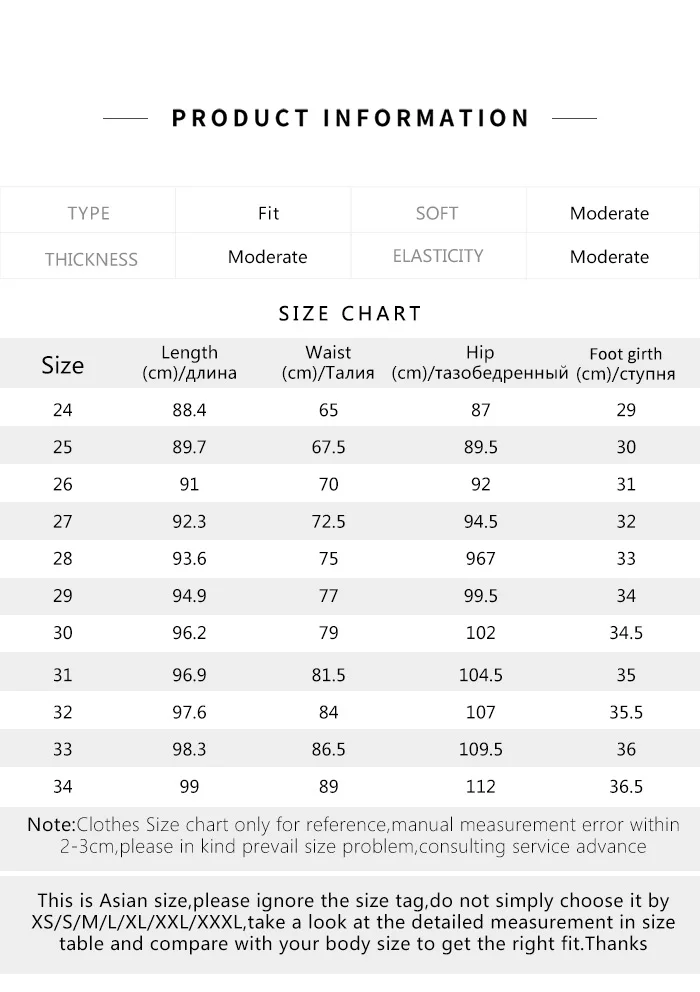The height and width of the screenshot is (992, 700).
Task: Click foot girth value 36.5
Action: click(x=626, y=787)
